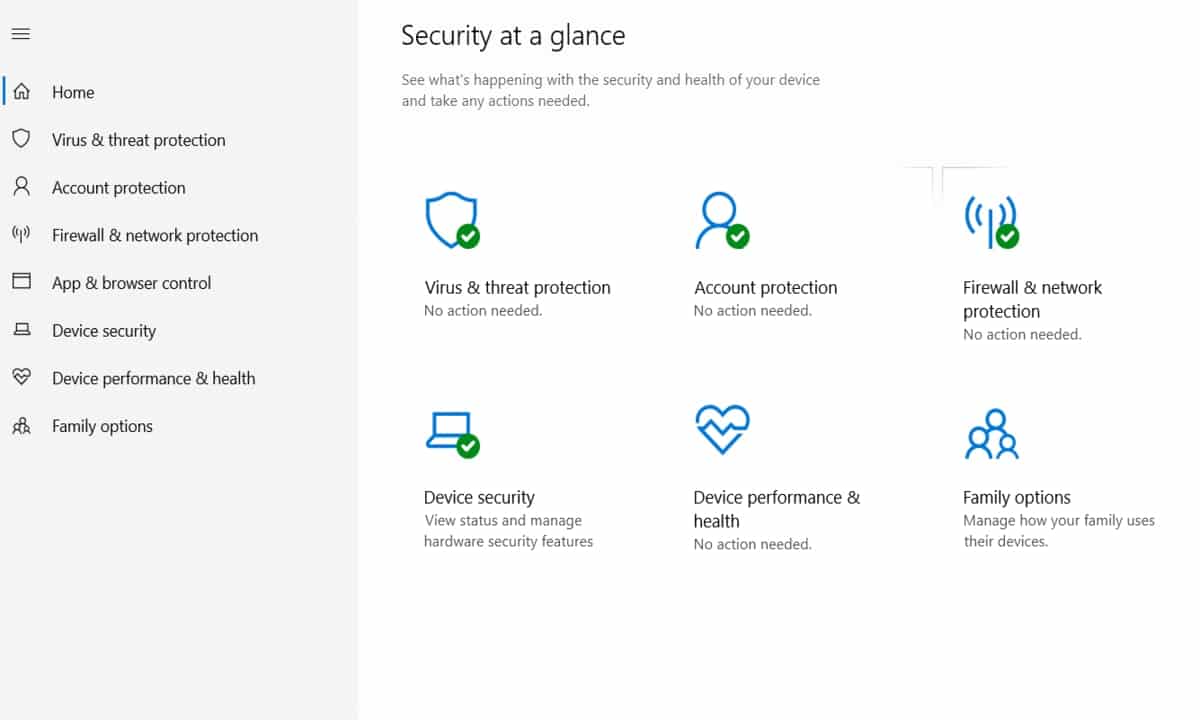This screenshot has width=1200, height=720.
Task: Open the large Account protection person icon
Action: tap(720, 221)
